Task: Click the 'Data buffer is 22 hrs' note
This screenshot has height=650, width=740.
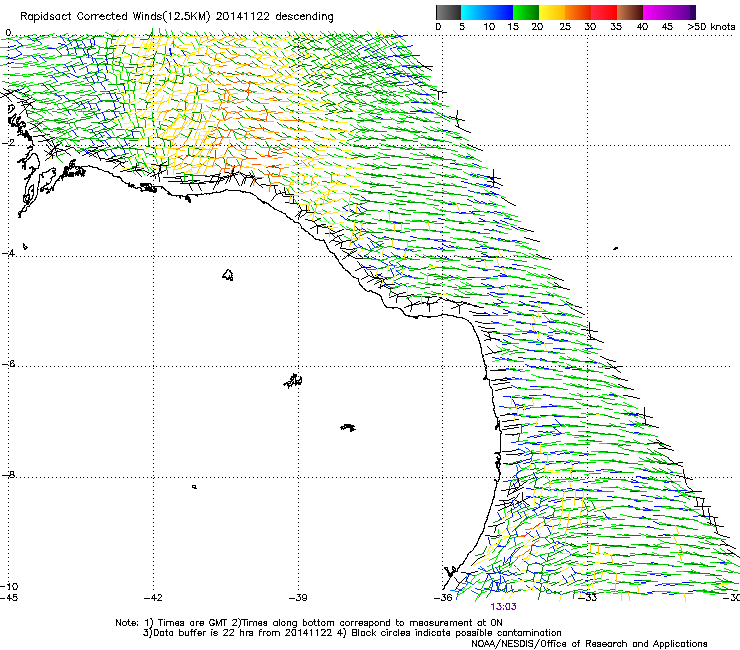Action: (x=352, y=633)
